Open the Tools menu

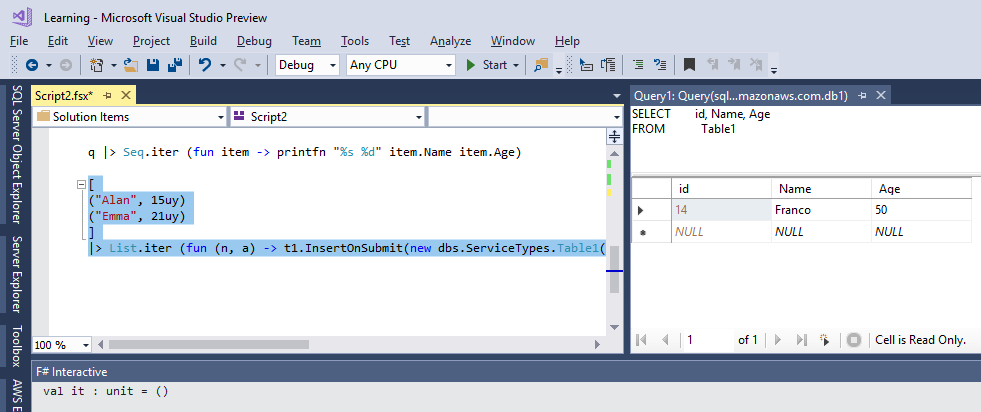355,41
